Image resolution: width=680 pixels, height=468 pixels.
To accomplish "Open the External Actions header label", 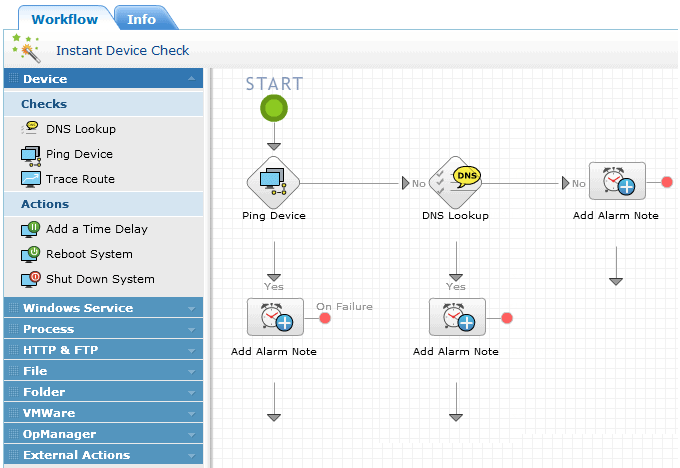I will pyautogui.click(x=77, y=455).
